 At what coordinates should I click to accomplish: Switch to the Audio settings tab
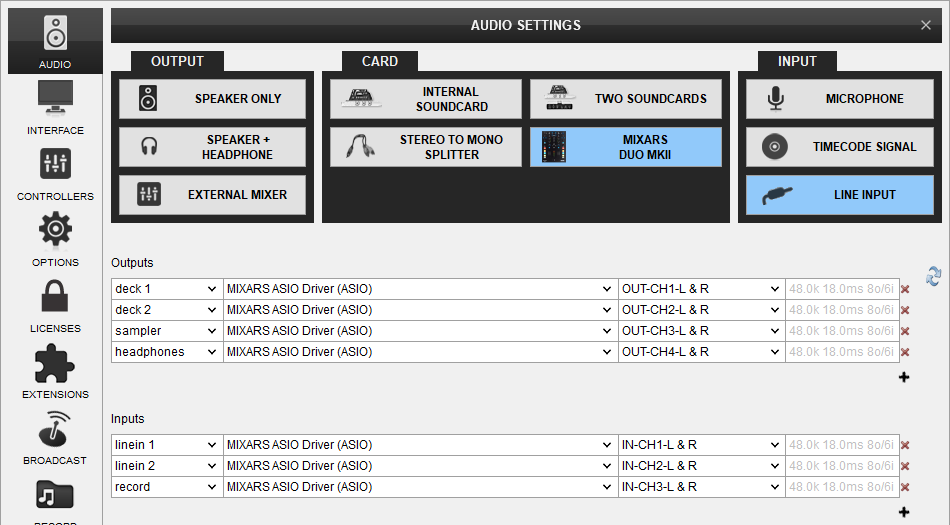point(55,40)
